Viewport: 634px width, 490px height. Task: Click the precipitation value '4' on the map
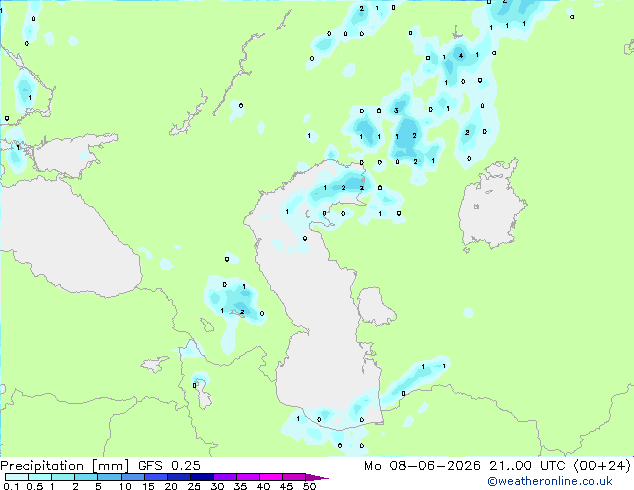[461, 55]
